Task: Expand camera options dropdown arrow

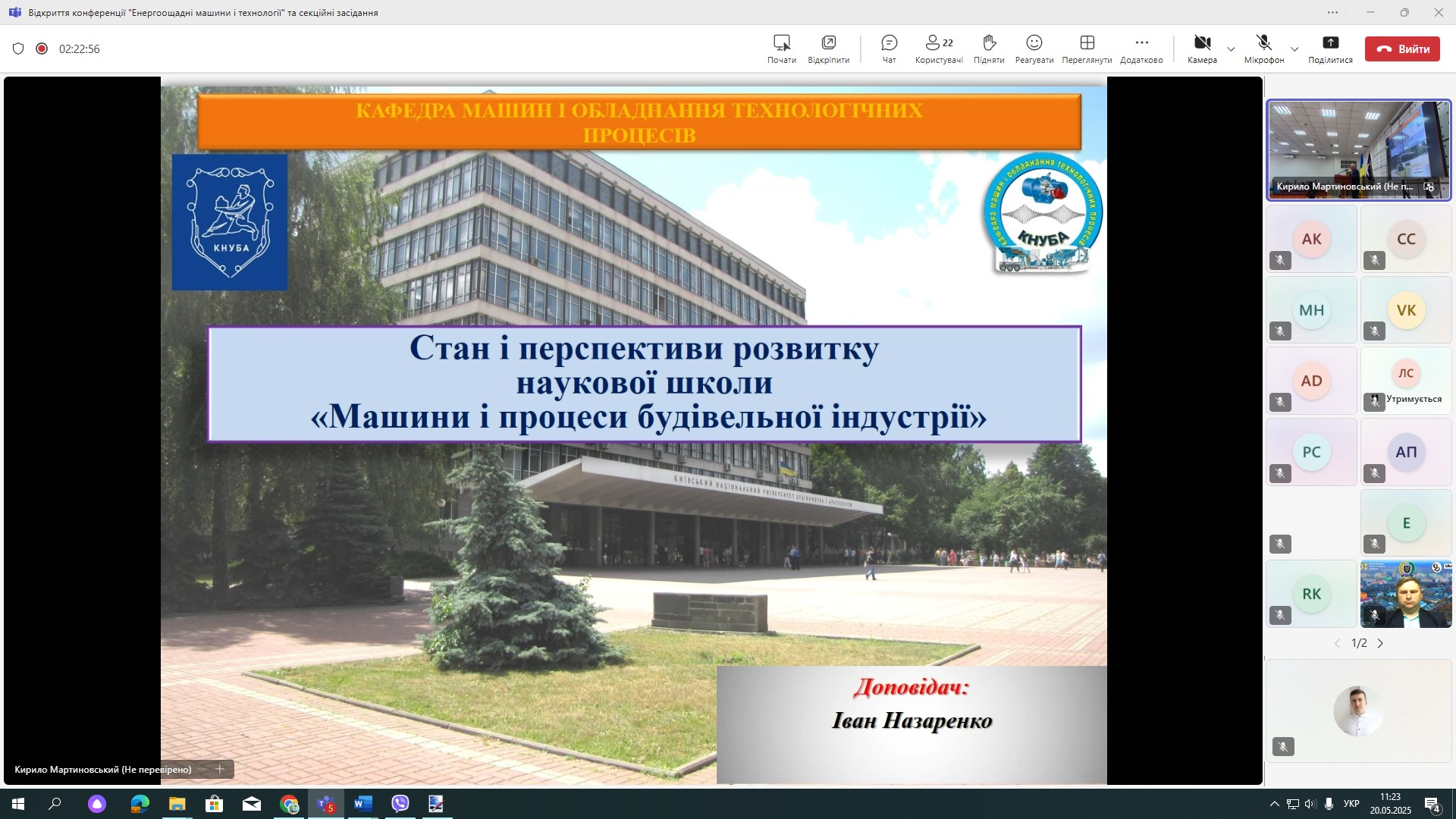Action: coord(1231,49)
